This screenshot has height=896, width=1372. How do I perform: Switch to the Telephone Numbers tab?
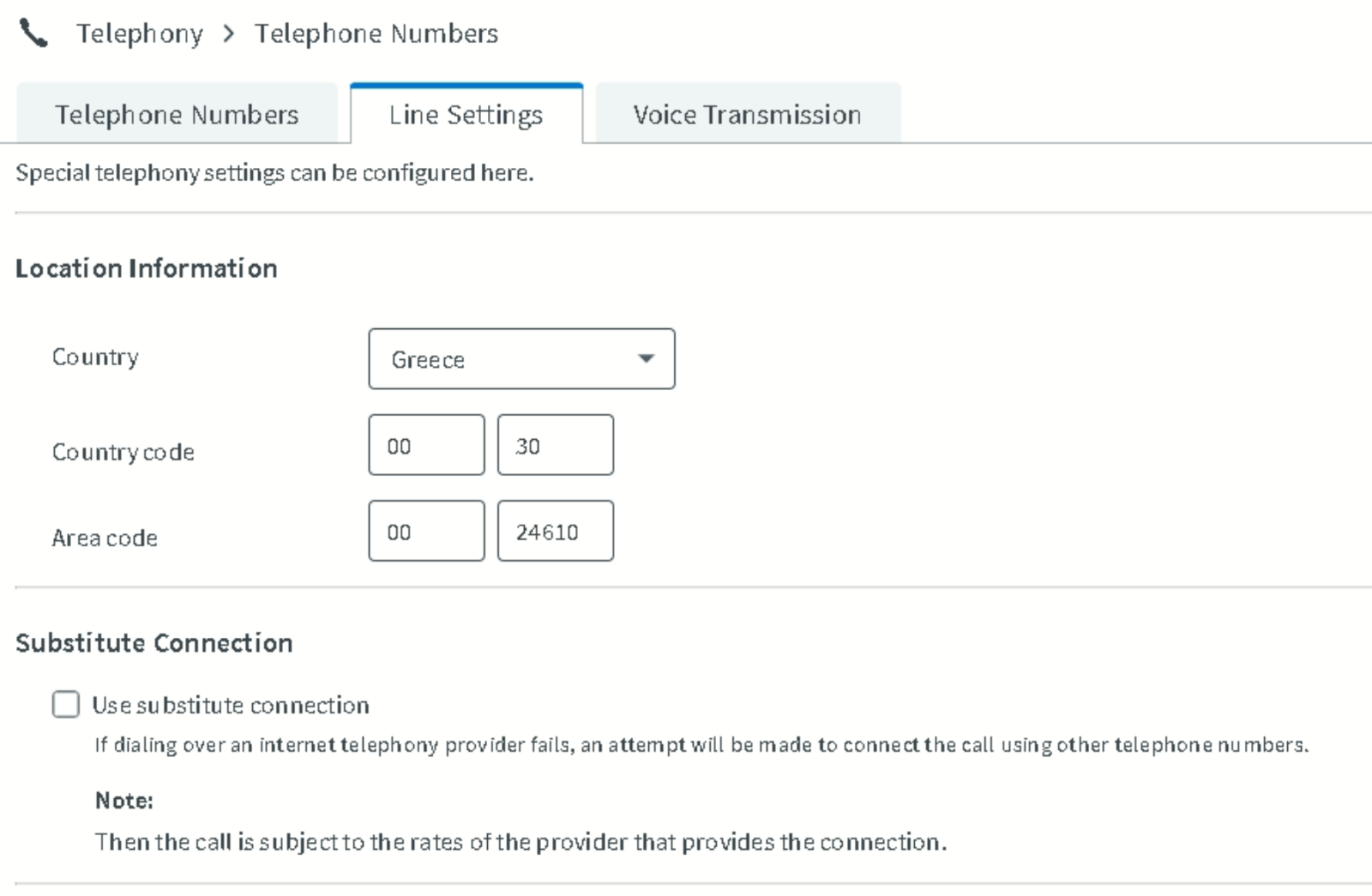point(177,113)
